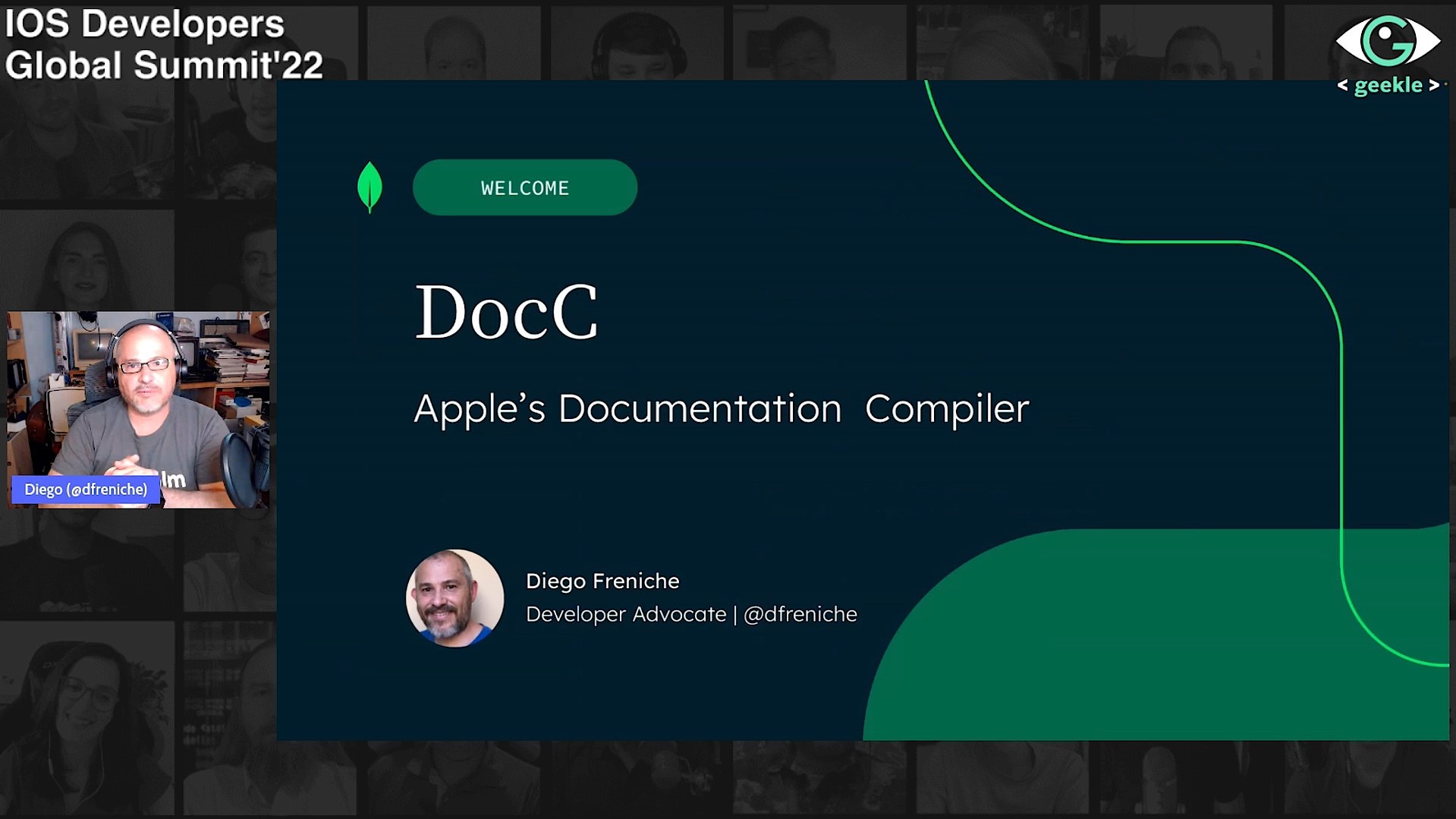
Task: Click the "Apple's Documentation Compiler" subtitle
Action: (721, 409)
